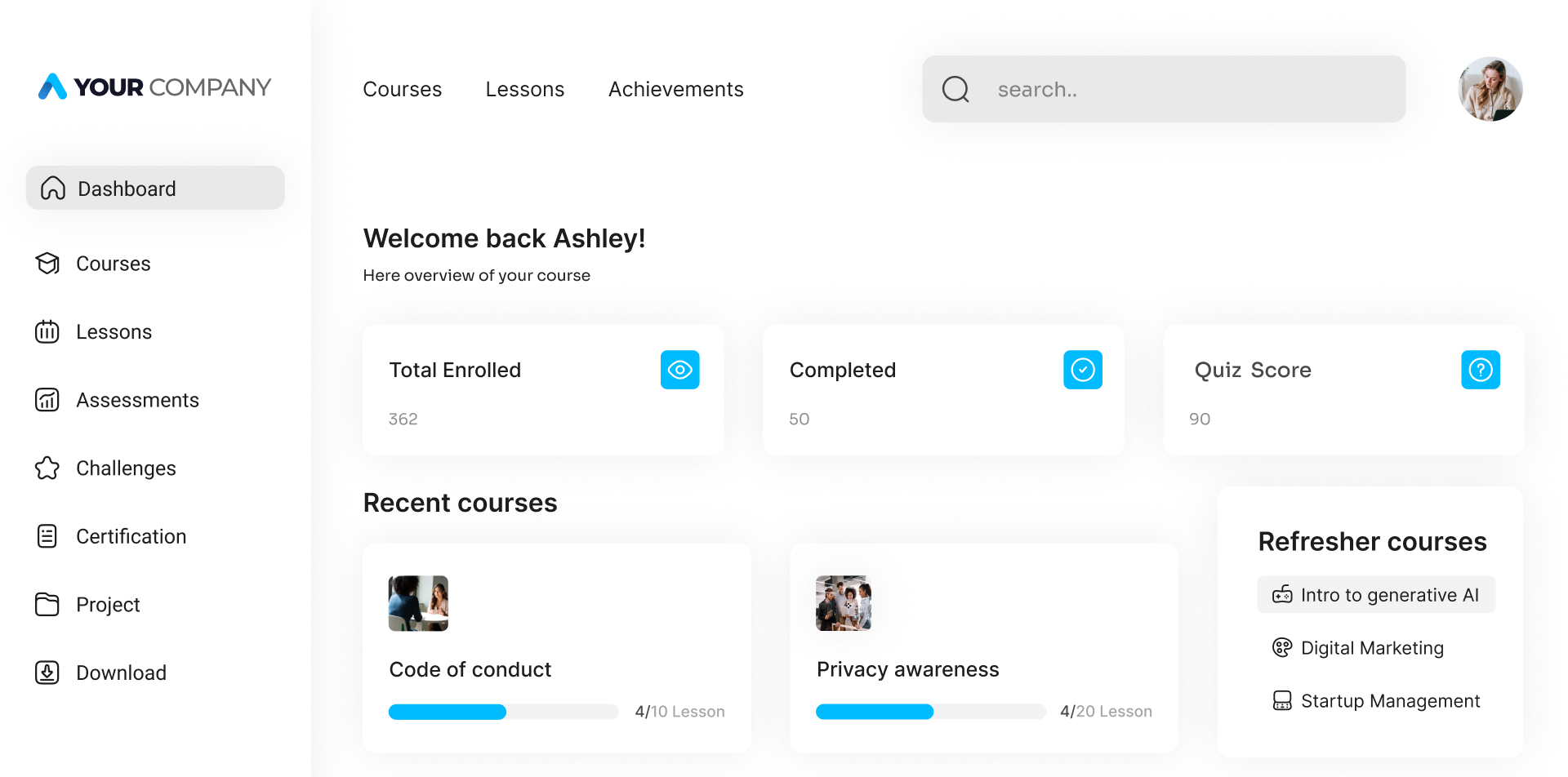This screenshot has width=1568, height=777.
Task: Click the home icon beside Dashboard
Action: click(x=53, y=189)
